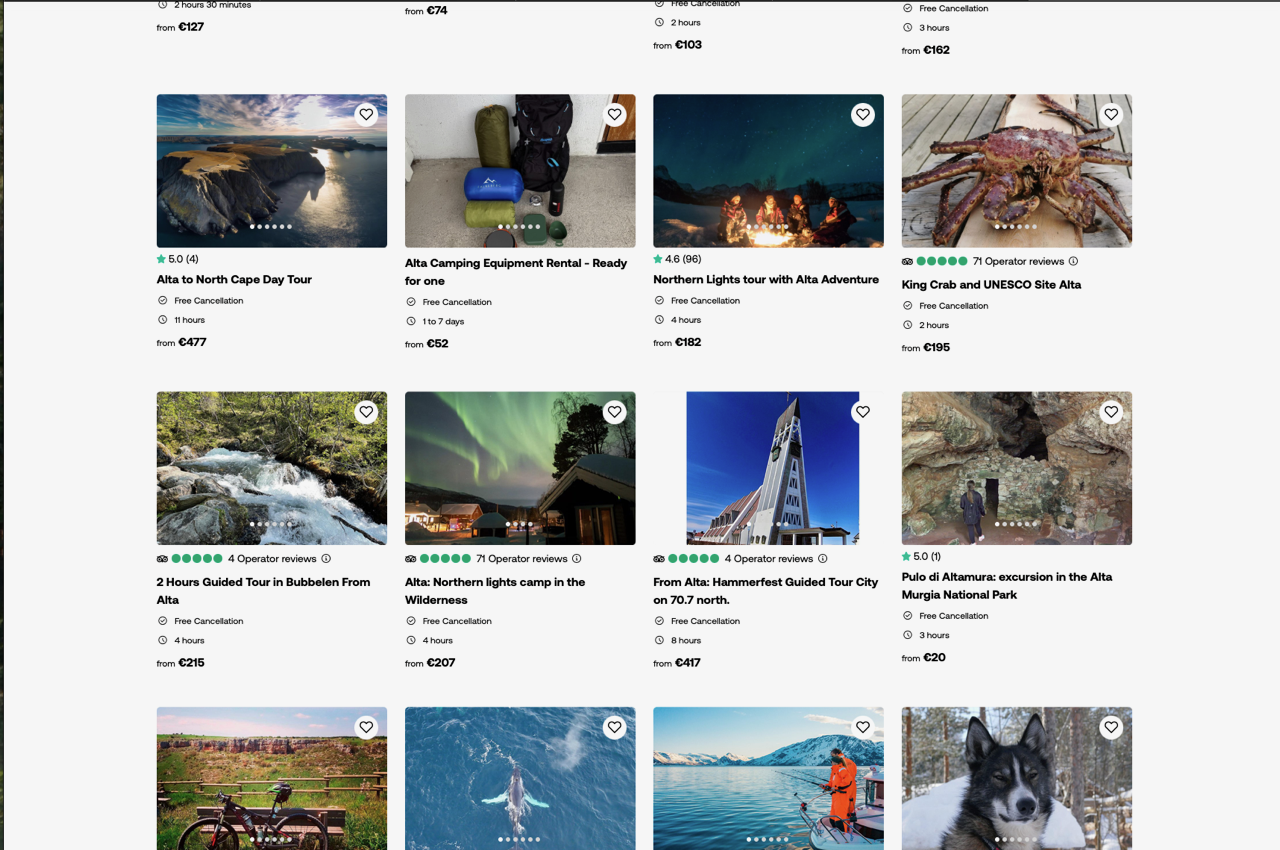Save Northern Lights tour with Alta Adventure to wishlist

[x=862, y=115]
